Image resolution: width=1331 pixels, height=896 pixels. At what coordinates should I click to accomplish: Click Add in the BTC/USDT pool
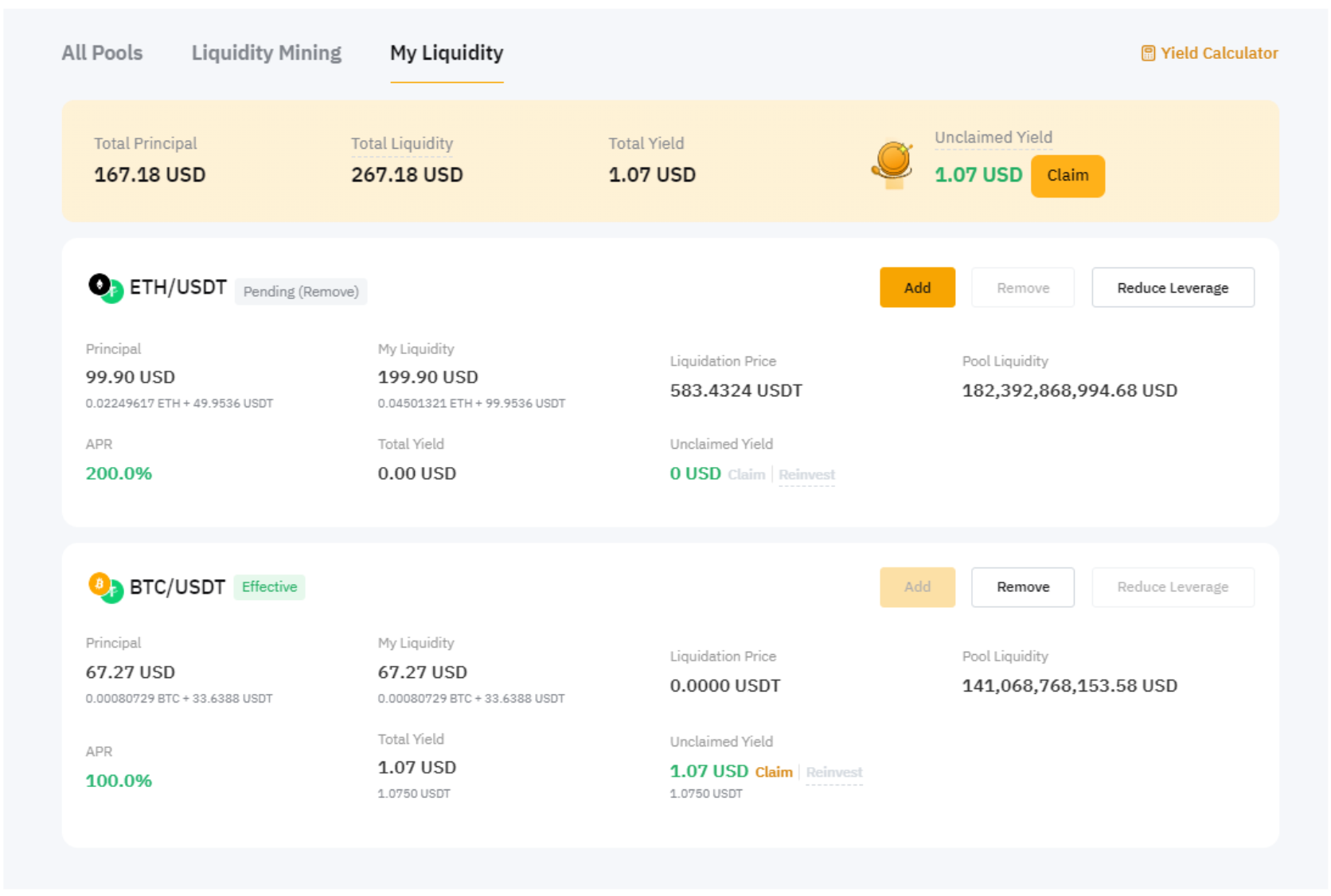[x=916, y=587]
